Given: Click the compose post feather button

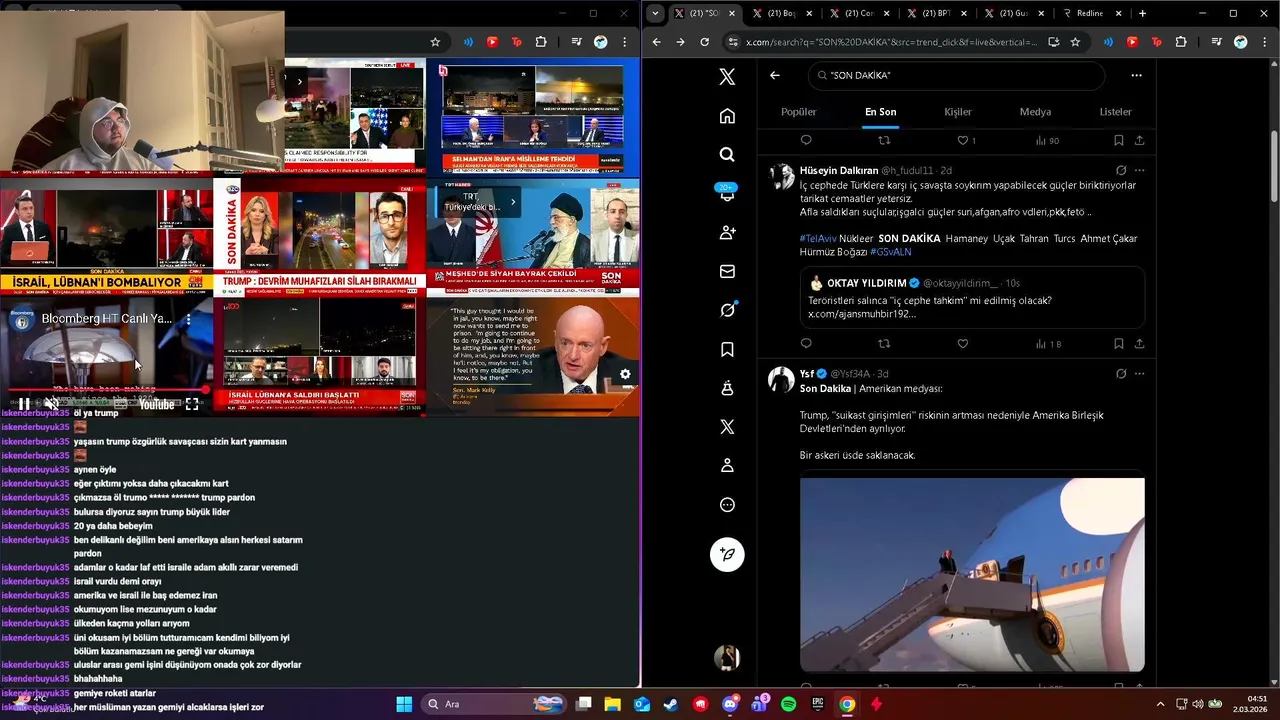Looking at the screenshot, I should [x=727, y=554].
